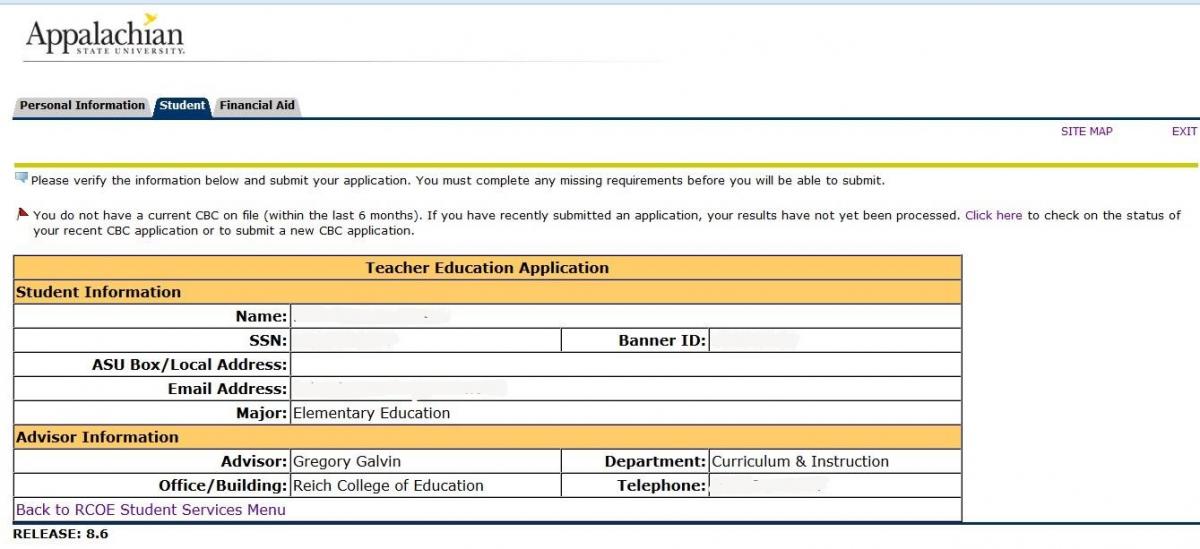The height and width of the screenshot is (549, 1200).
Task: Click the 'Banner ID:' label
Action: click(x=662, y=341)
